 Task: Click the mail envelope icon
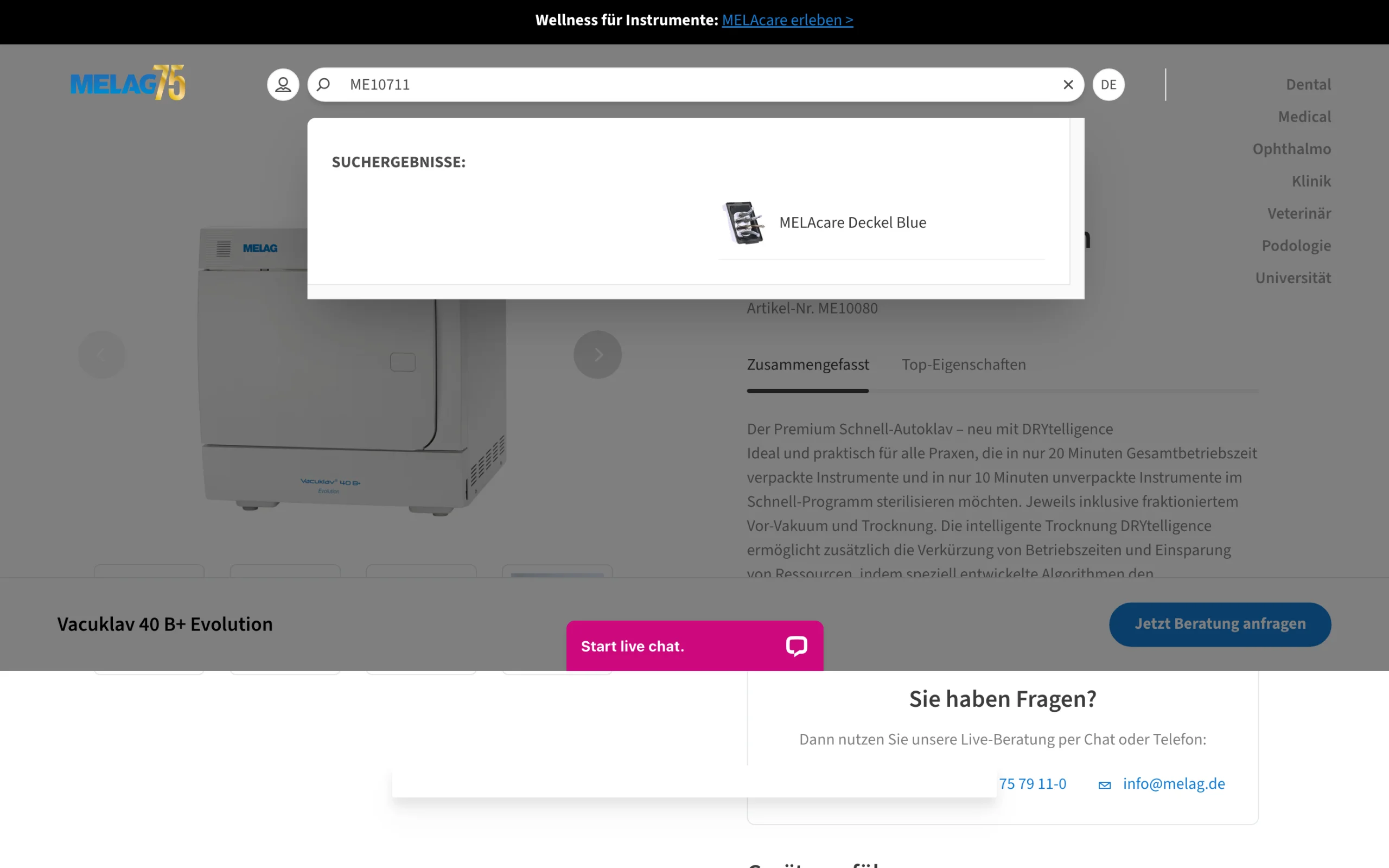pos(1104,785)
